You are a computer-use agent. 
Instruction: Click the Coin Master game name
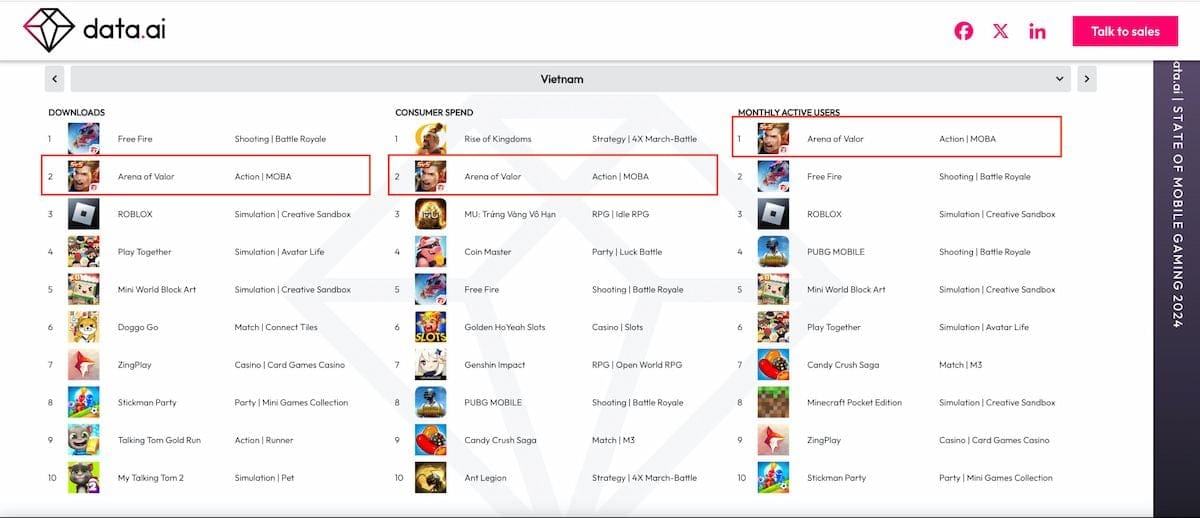point(488,252)
